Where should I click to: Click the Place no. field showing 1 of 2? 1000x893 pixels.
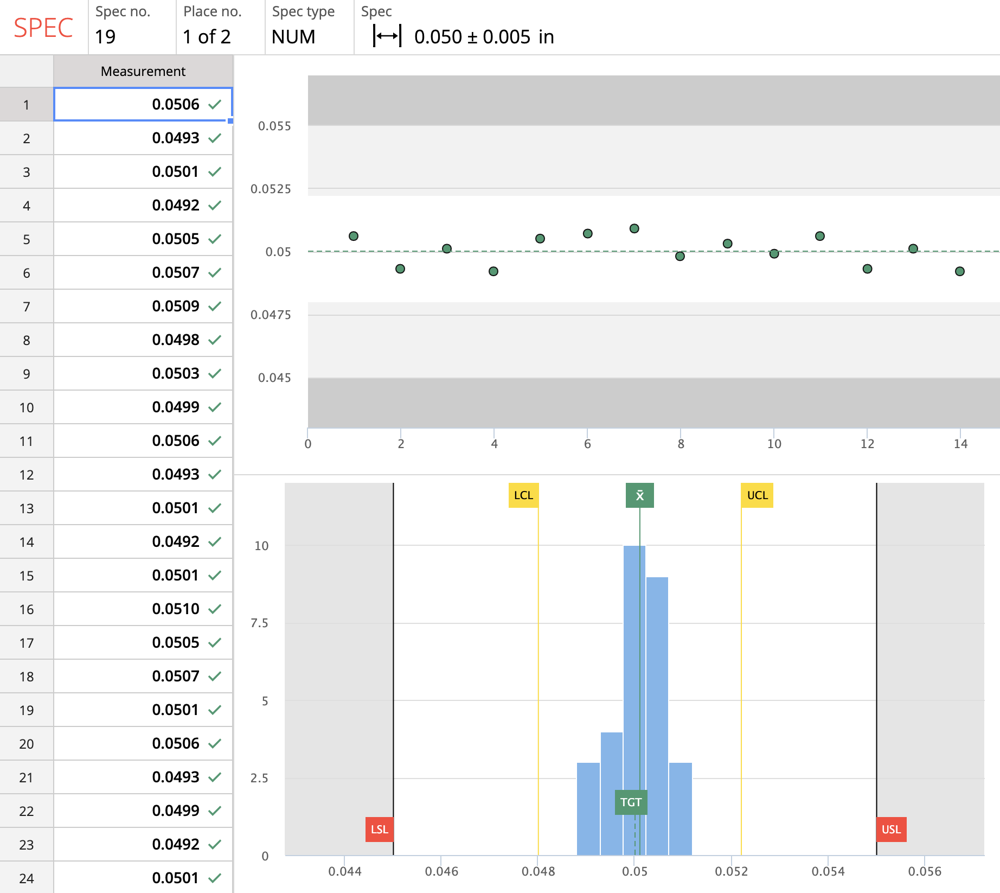point(206,37)
